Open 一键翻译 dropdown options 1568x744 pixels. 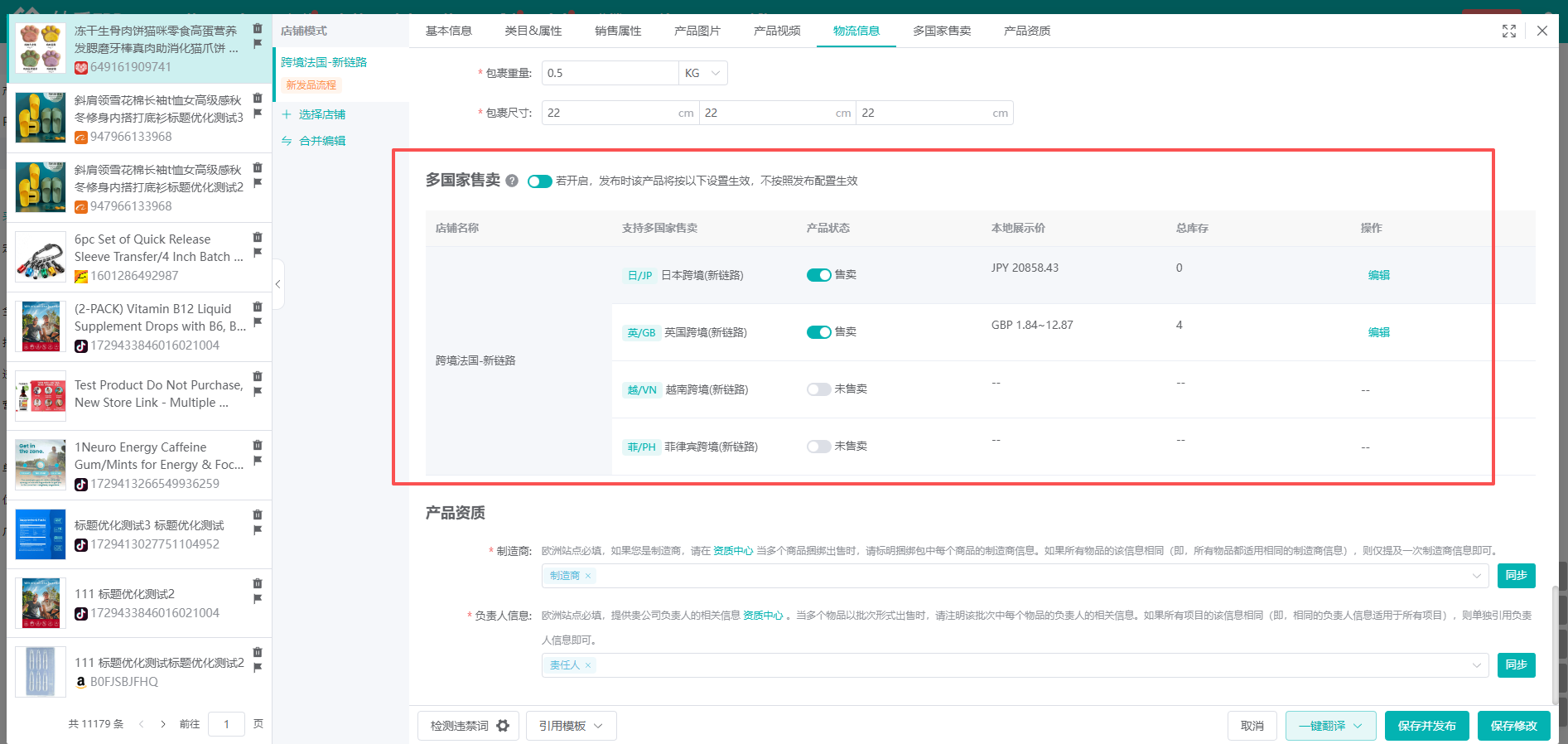1330,726
